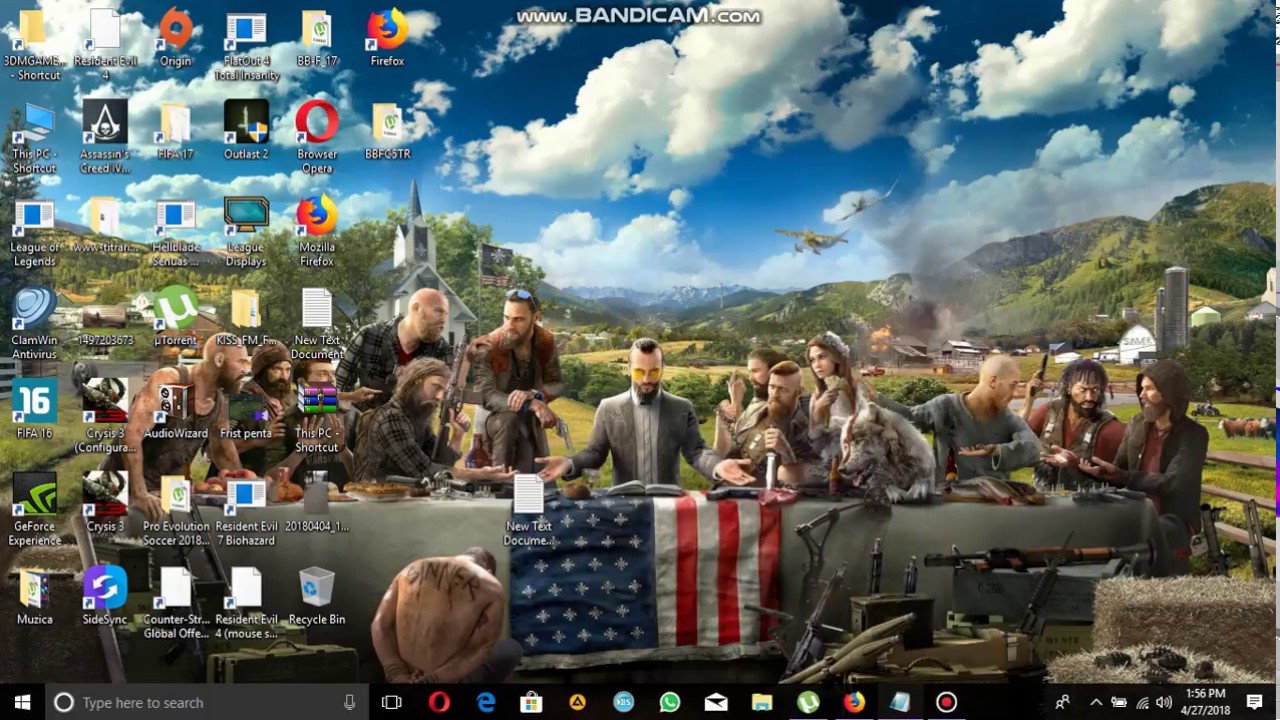Open the Wi-Fi network flyout
Viewport: 1280px width, 720px height.
pos(1142,702)
